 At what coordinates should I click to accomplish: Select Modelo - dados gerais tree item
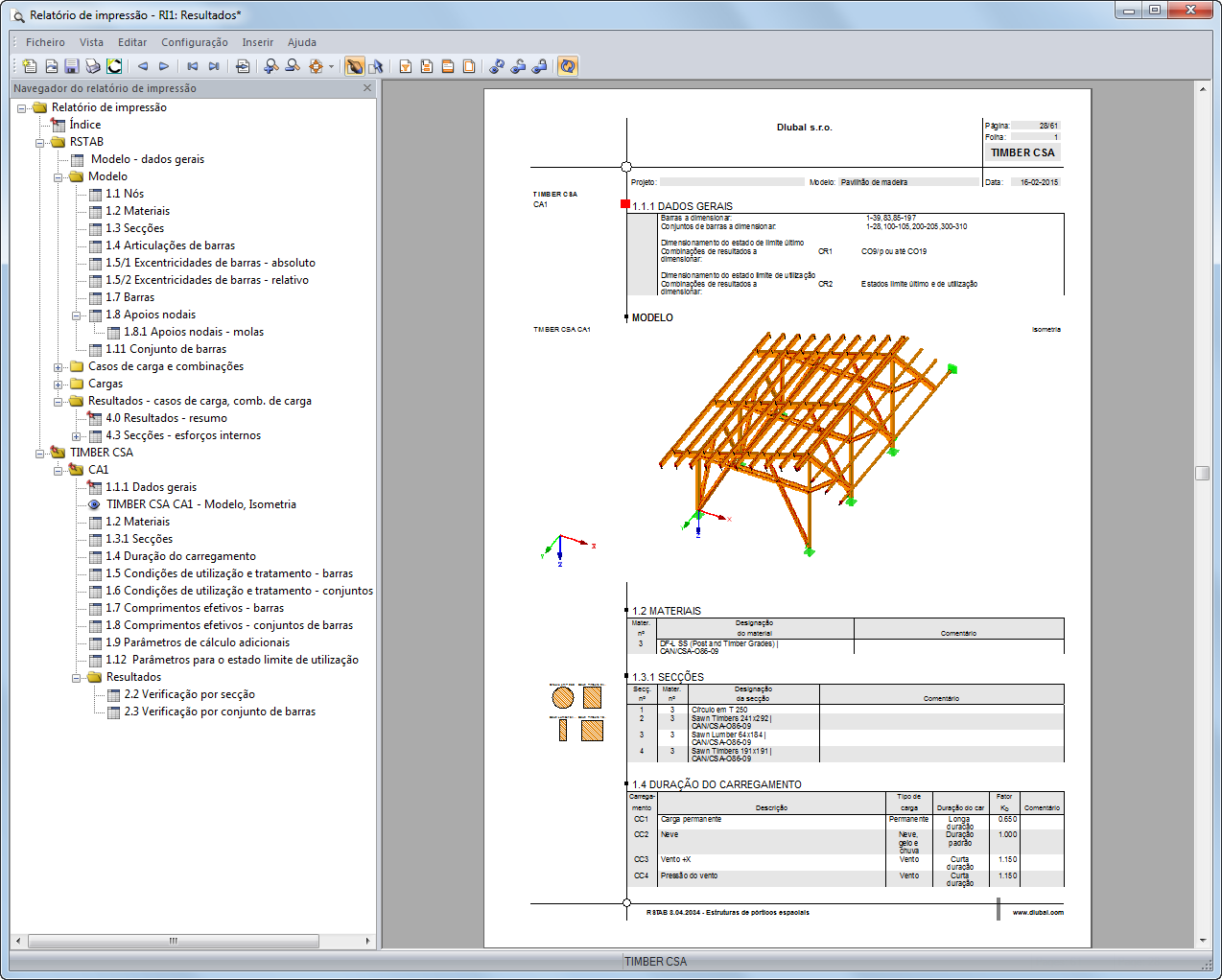coord(147,159)
